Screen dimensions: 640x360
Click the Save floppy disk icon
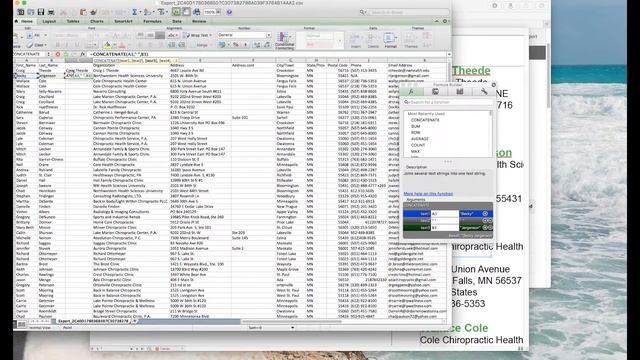coord(41,12)
